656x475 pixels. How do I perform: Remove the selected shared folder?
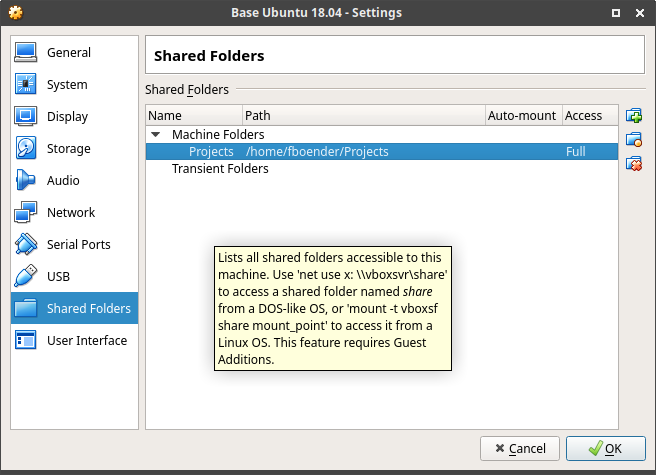(634, 164)
